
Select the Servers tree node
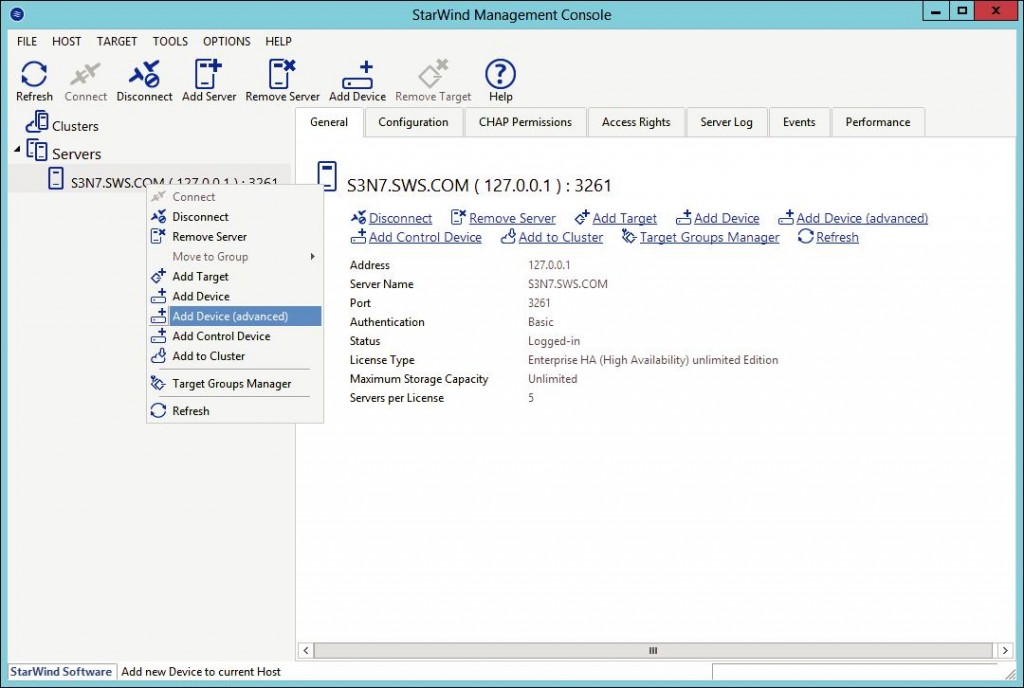click(x=76, y=153)
